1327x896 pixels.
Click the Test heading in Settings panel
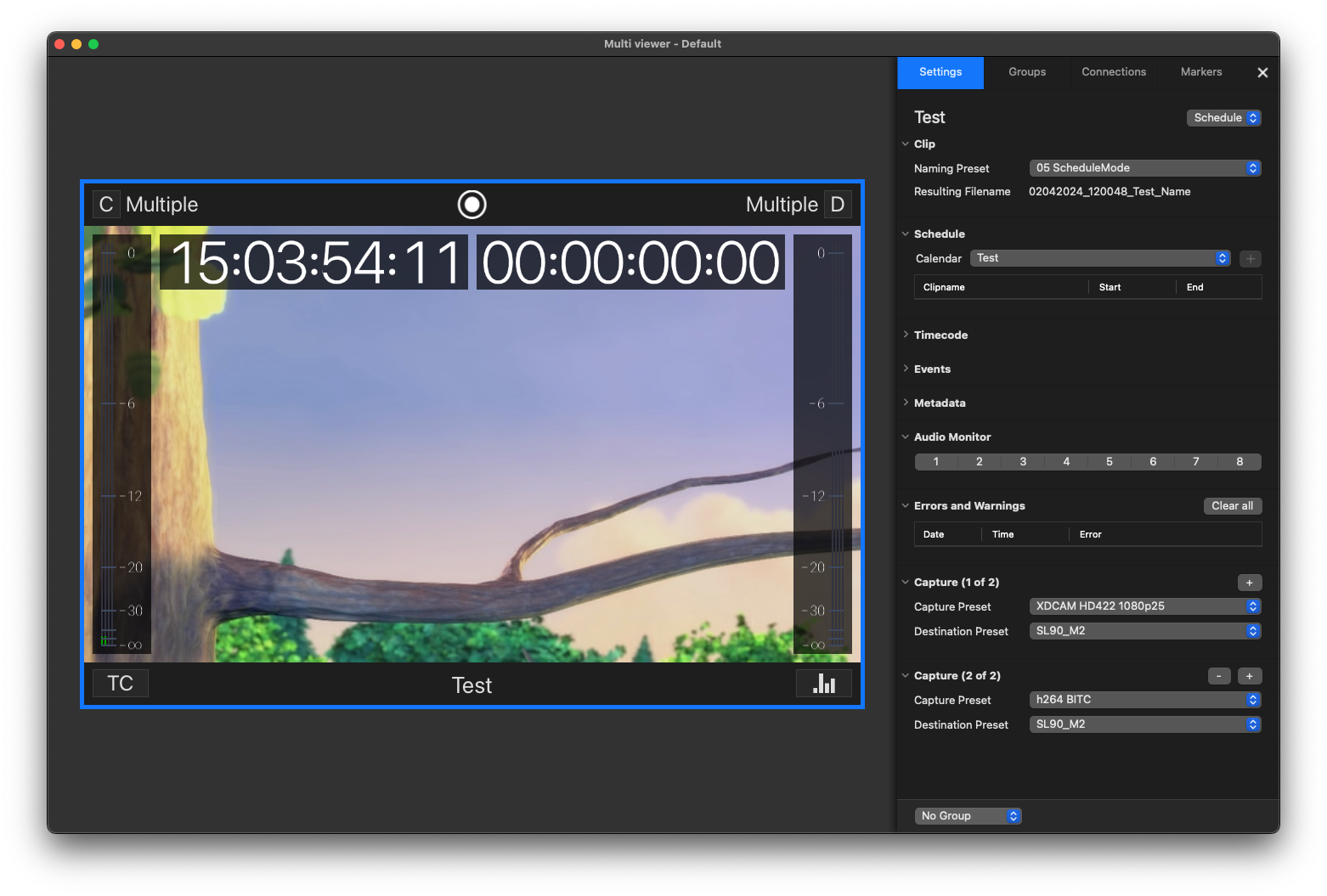coord(929,117)
